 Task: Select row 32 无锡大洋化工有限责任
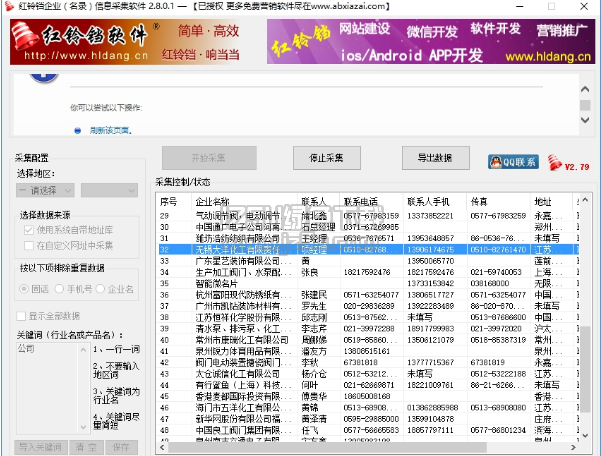pos(368,250)
